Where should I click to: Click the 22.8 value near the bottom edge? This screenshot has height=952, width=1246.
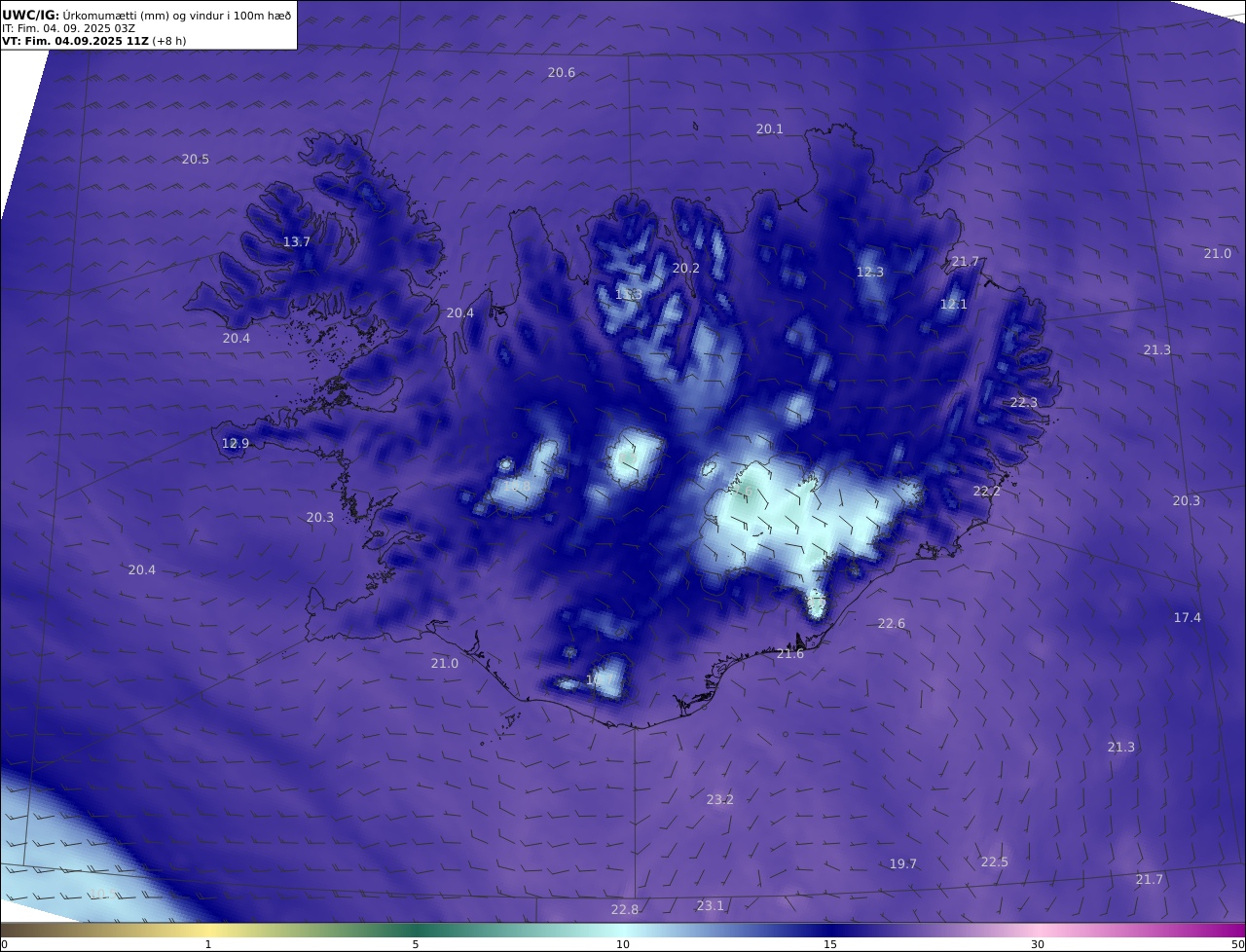point(624,910)
